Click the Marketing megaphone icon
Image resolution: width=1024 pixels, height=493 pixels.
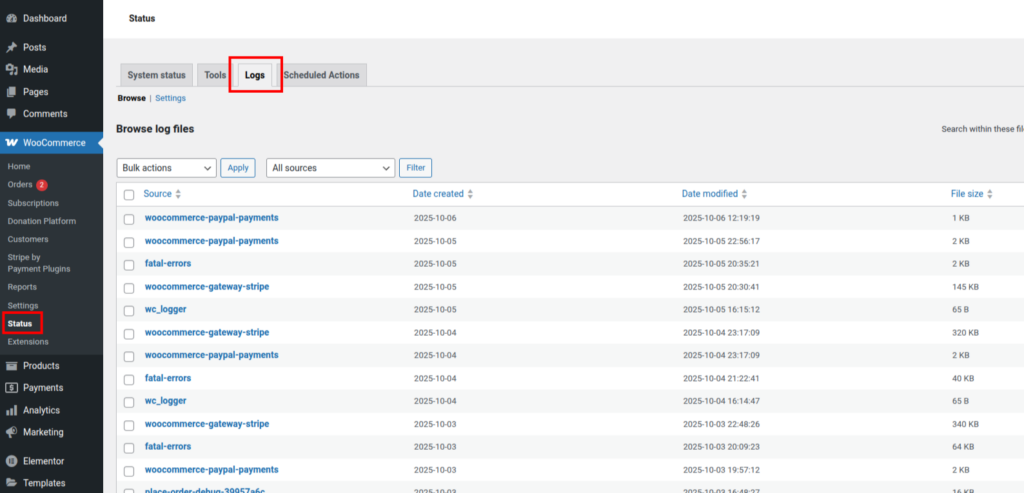[11, 432]
